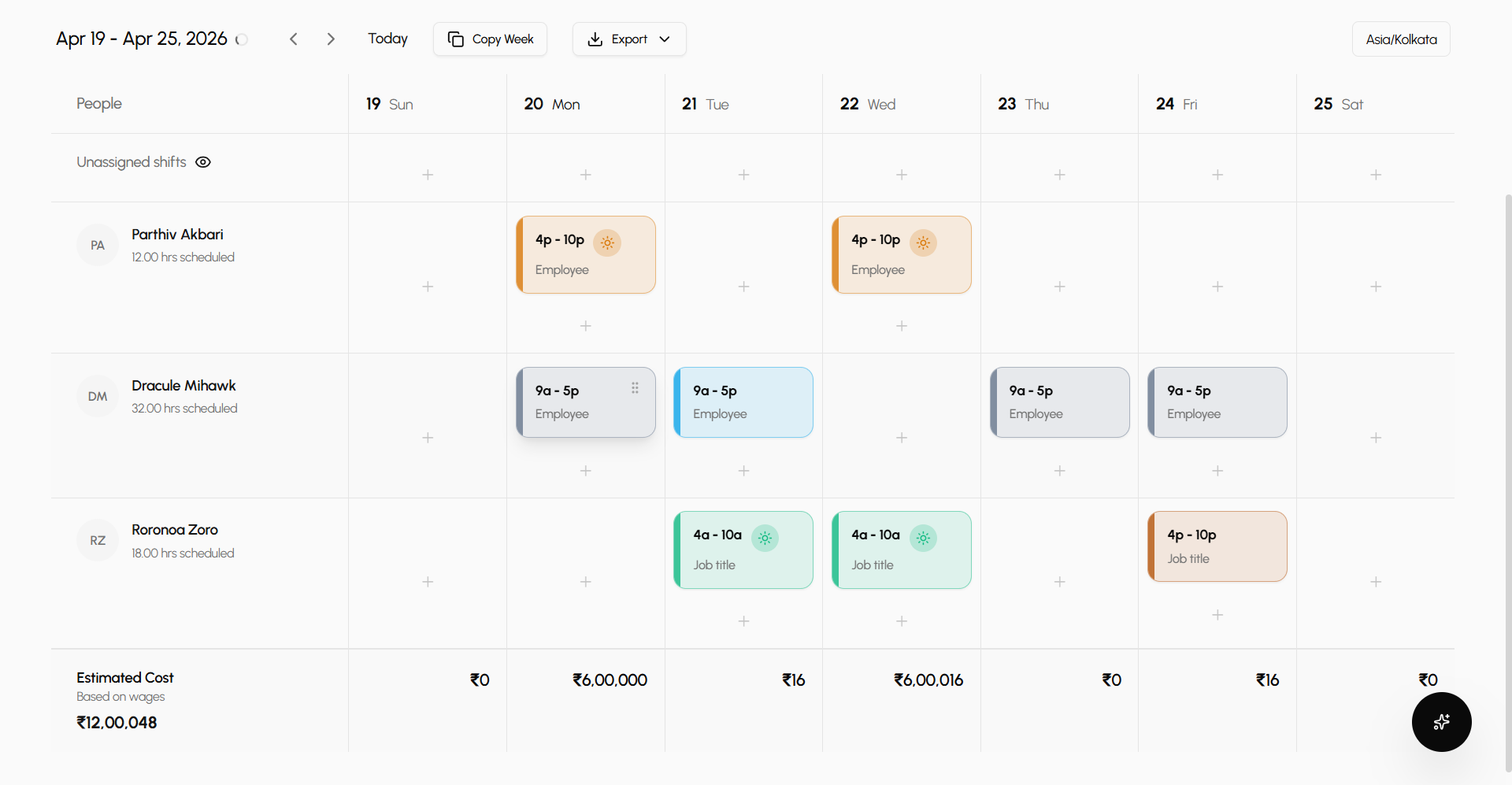Add a shift for Roronoa on Friday
The height and width of the screenshot is (785, 1512).
click(x=1217, y=615)
